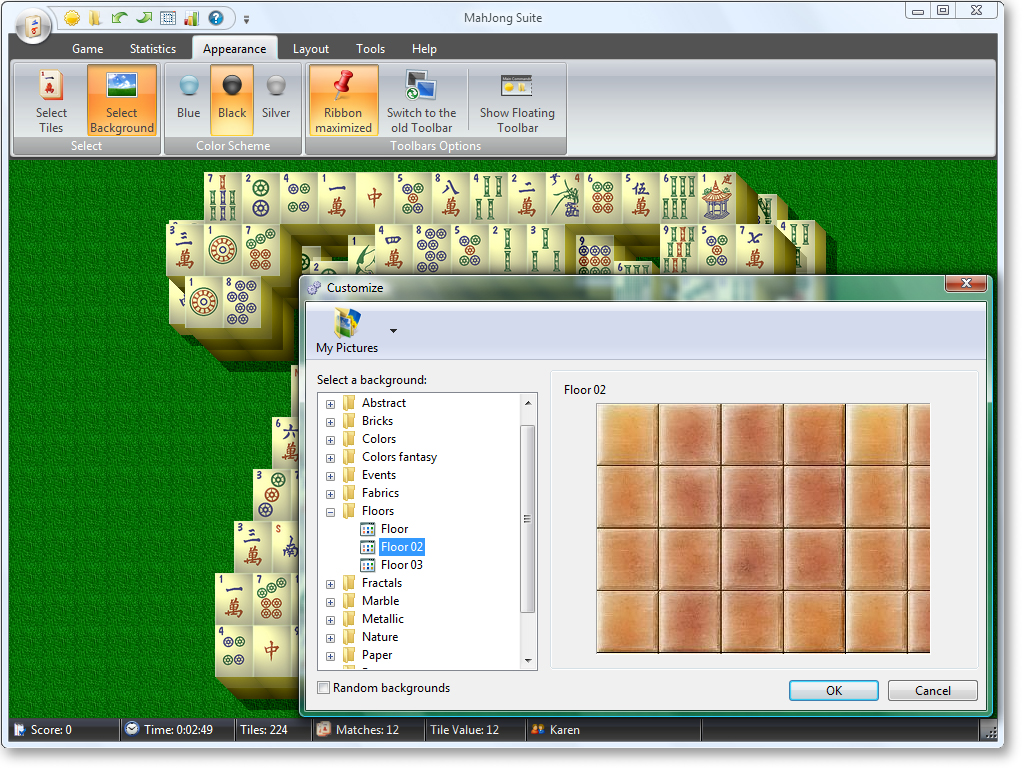Enable the Random backgrounds checkbox

pyautogui.click(x=323, y=688)
